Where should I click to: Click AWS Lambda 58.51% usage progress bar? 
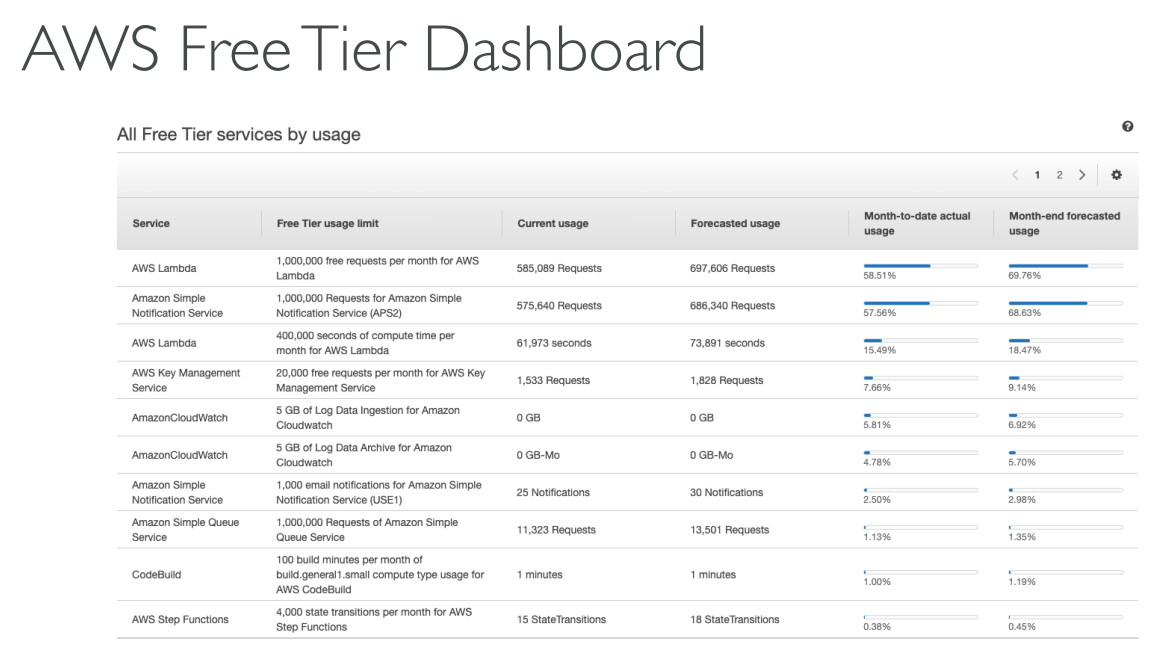920,266
